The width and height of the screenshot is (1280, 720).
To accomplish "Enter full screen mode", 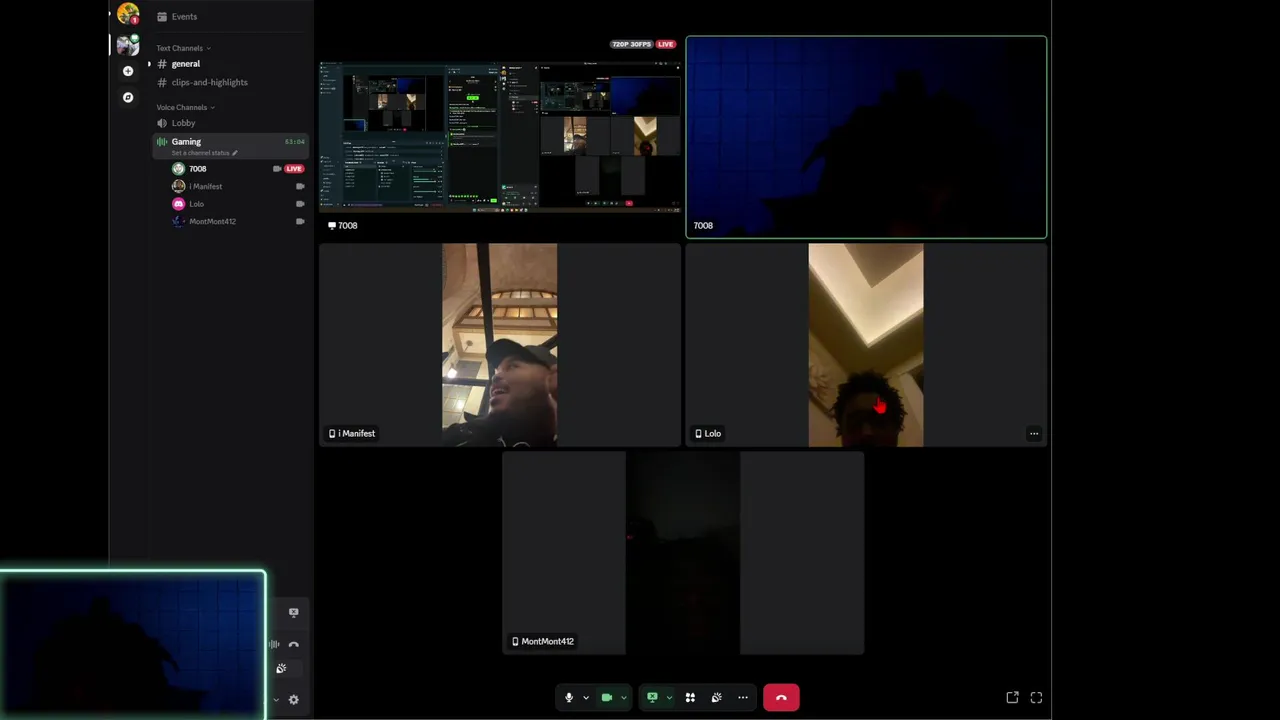I will tap(1036, 698).
